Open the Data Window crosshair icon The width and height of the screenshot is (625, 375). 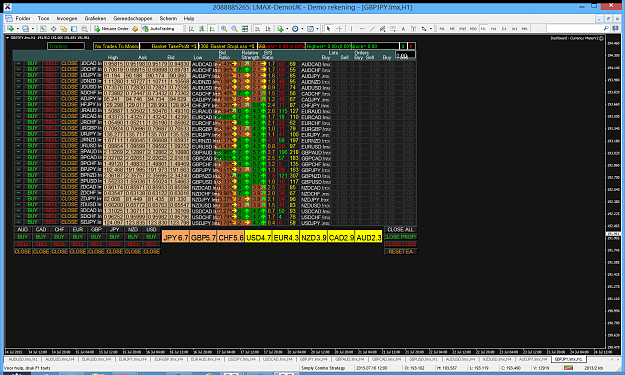pyautogui.click(x=53, y=29)
